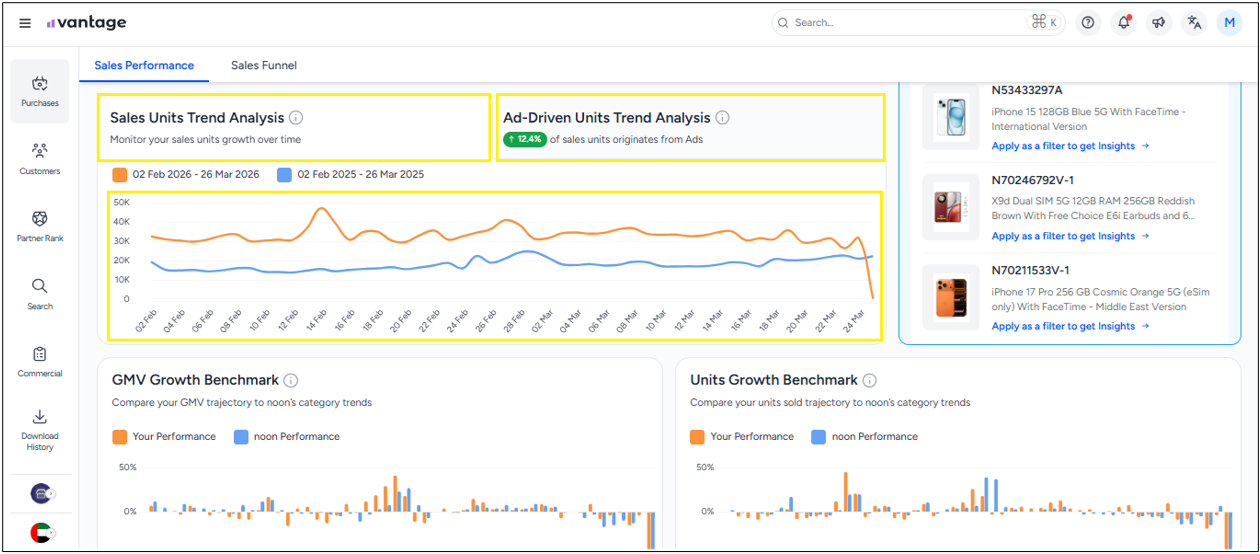Switch to the Sales Funnel tab
Image resolution: width=1260 pixels, height=554 pixels.
click(x=264, y=66)
